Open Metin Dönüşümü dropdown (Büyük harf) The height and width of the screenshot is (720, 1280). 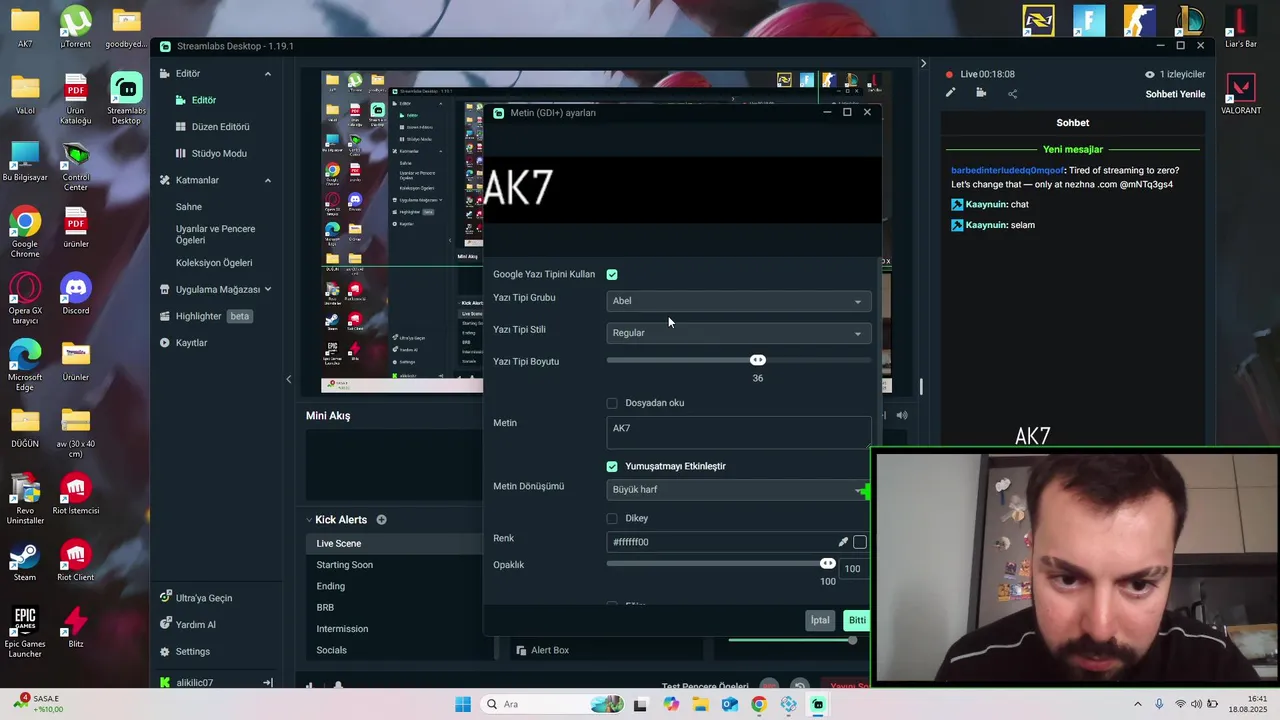pyautogui.click(x=738, y=490)
